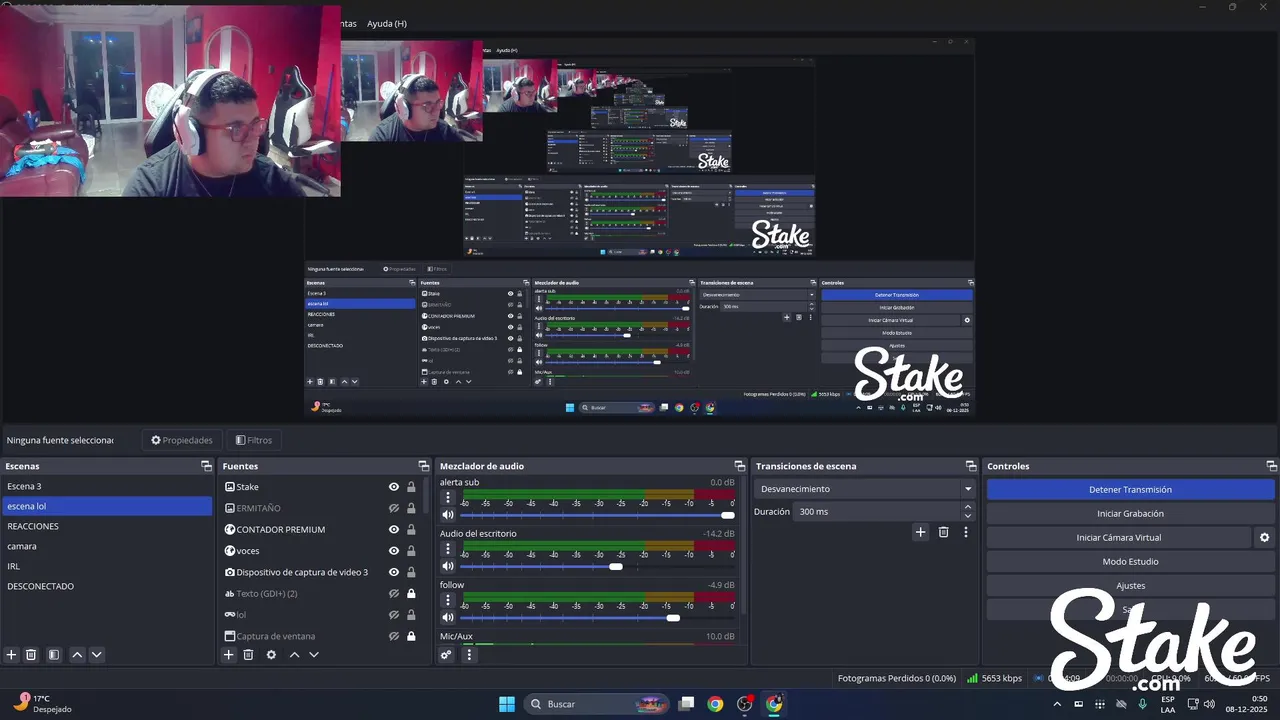This screenshot has width=1280, height=720.
Task: Start Iniciar Cámara Virtual
Action: [x=1119, y=538]
